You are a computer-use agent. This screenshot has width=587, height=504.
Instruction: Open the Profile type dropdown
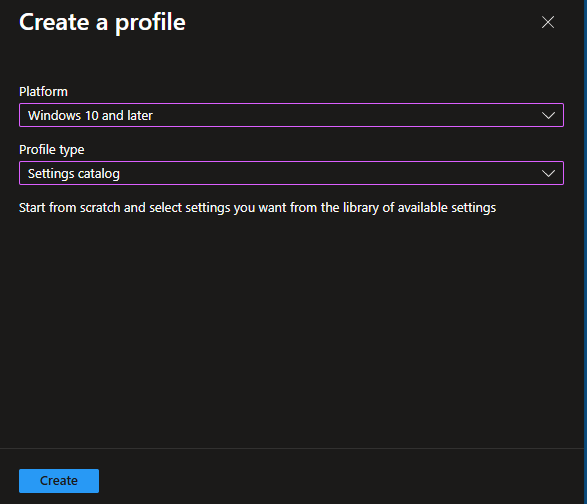tap(291, 173)
